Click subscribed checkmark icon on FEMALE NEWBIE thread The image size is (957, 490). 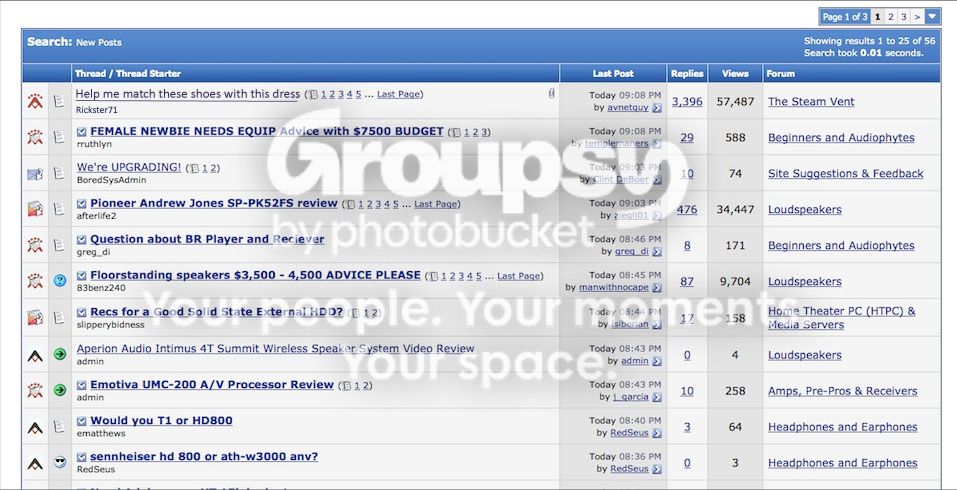(82, 131)
